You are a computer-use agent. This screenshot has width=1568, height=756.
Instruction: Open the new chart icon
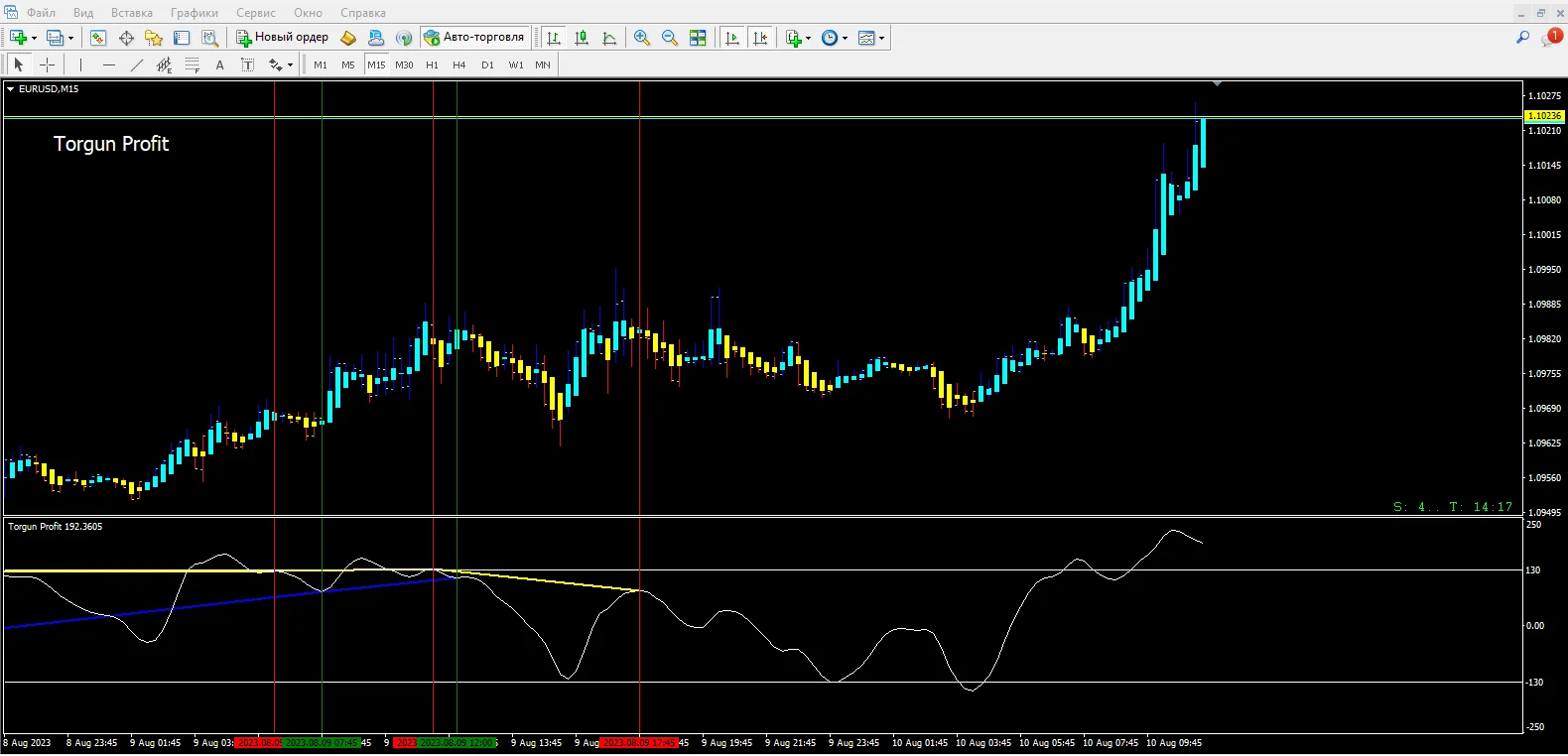pos(18,38)
